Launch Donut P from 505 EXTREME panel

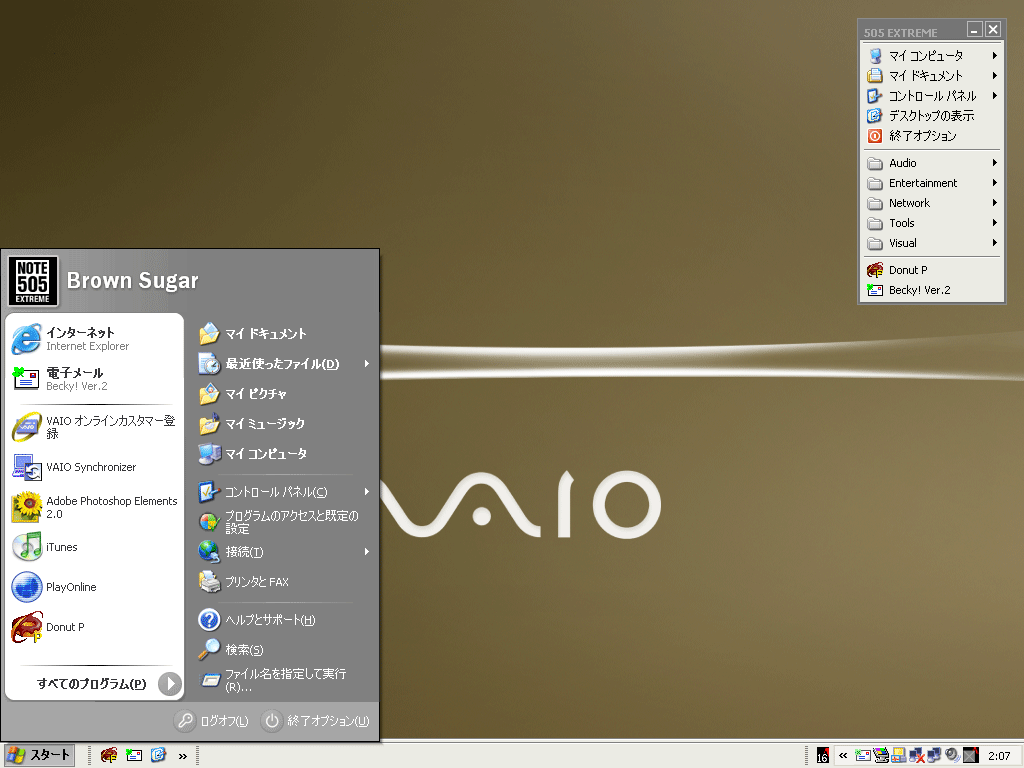(933, 270)
